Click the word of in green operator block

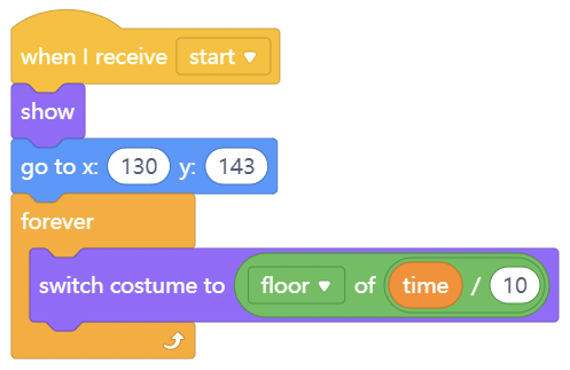(365, 285)
